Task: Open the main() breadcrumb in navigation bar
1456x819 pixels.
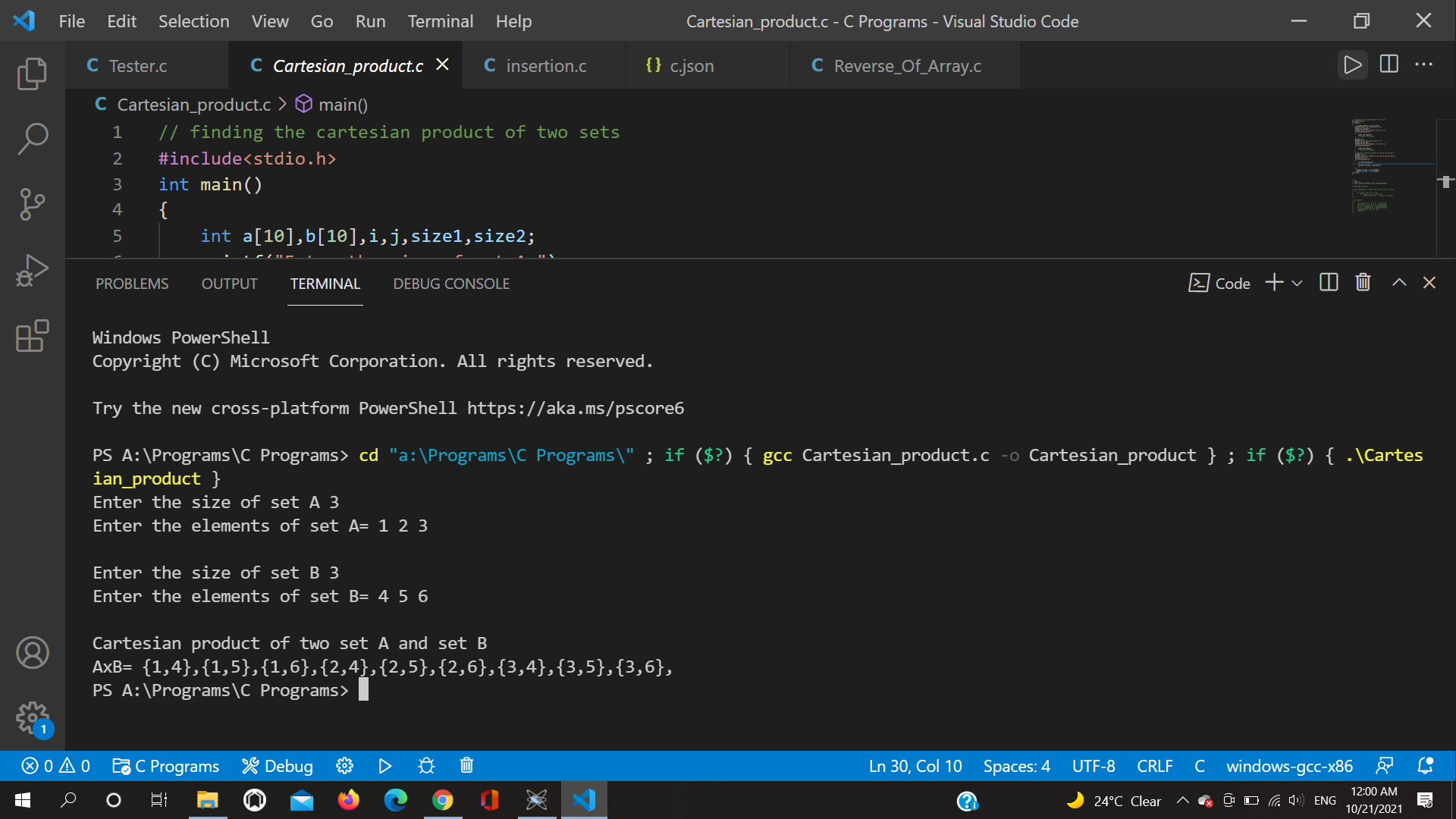Action: [x=343, y=105]
